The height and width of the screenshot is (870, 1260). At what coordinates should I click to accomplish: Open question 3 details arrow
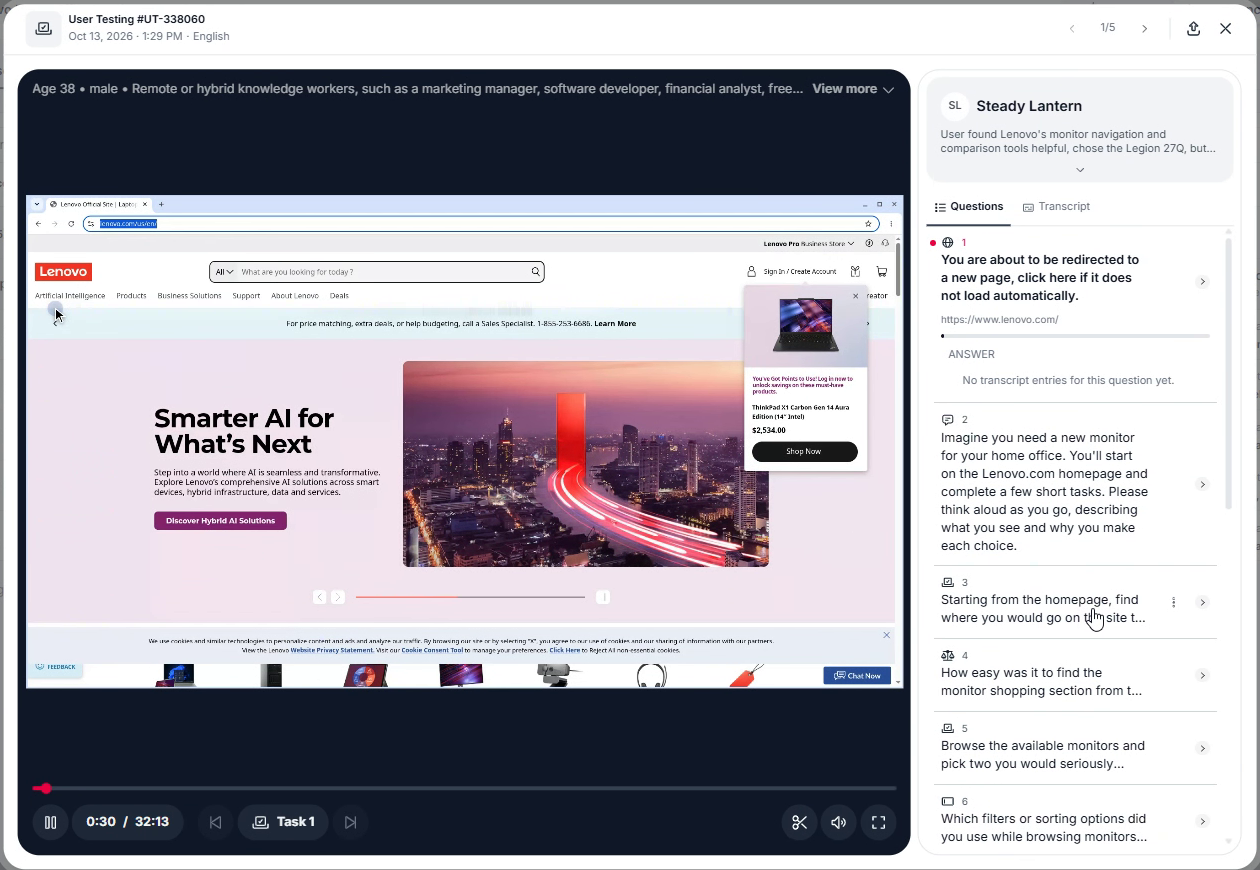[1202, 602]
